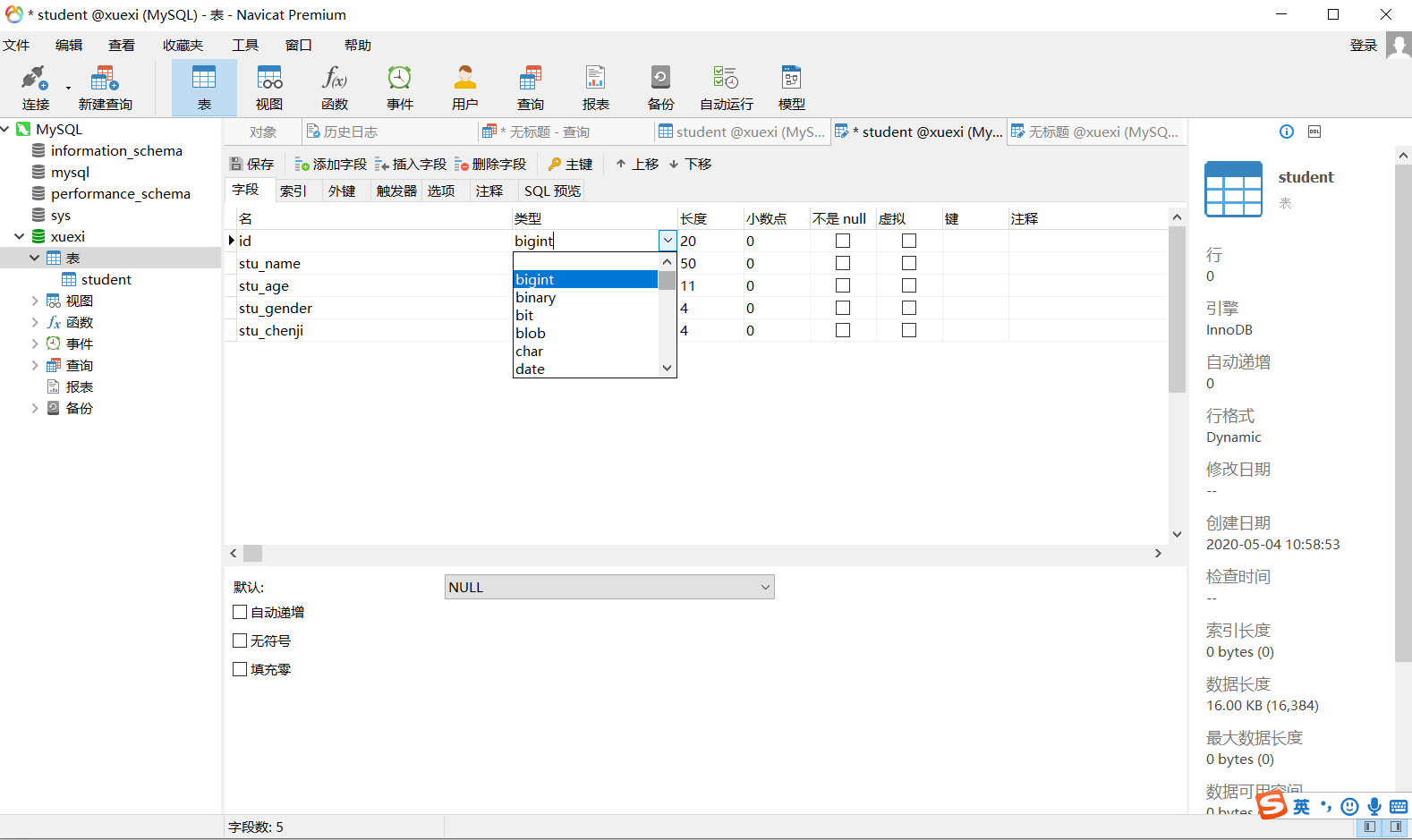
Task: Switch to the 触发器 tab
Action: pyautogui.click(x=396, y=191)
